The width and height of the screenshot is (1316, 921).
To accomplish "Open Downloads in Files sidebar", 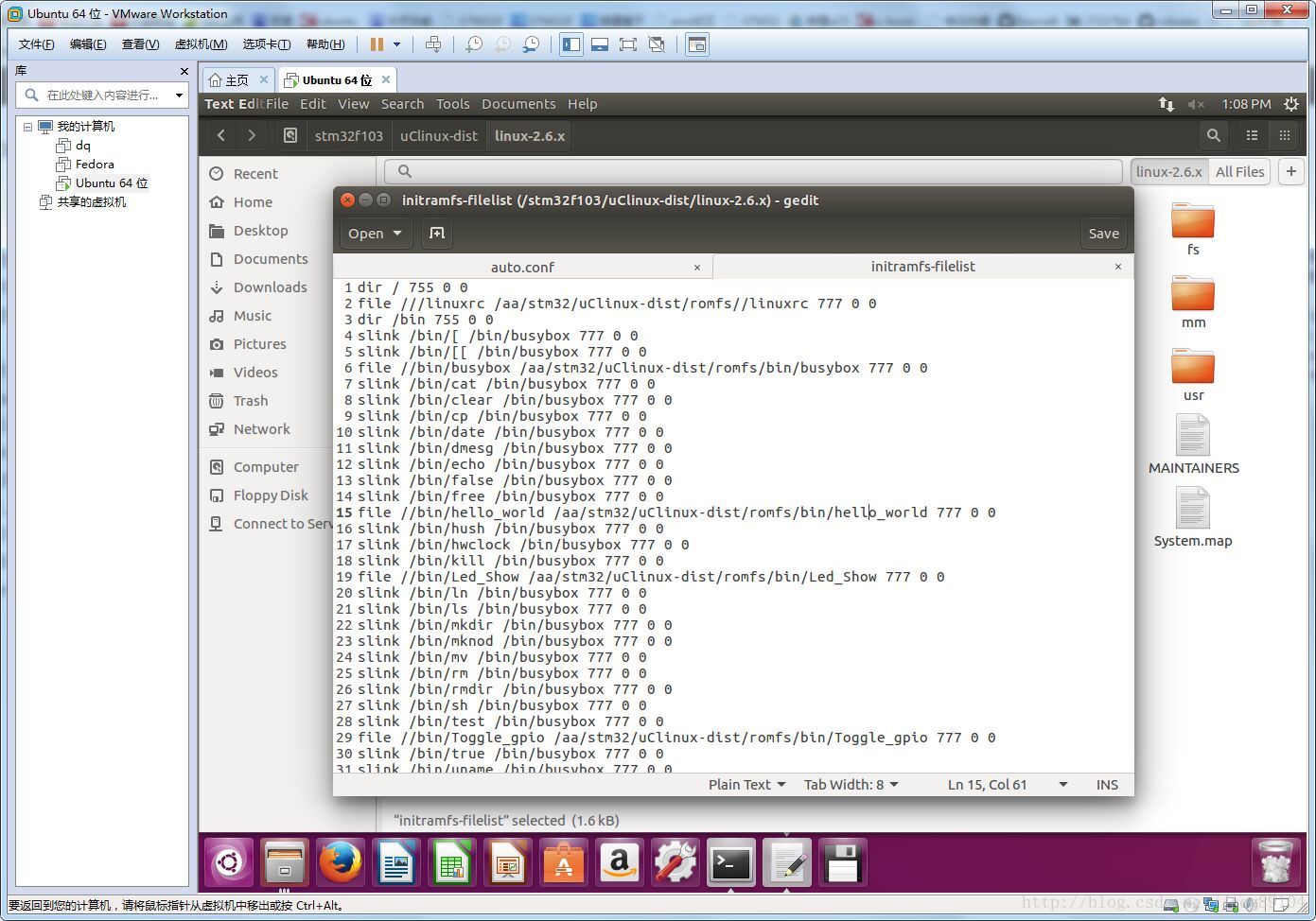I will pos(270,287).
